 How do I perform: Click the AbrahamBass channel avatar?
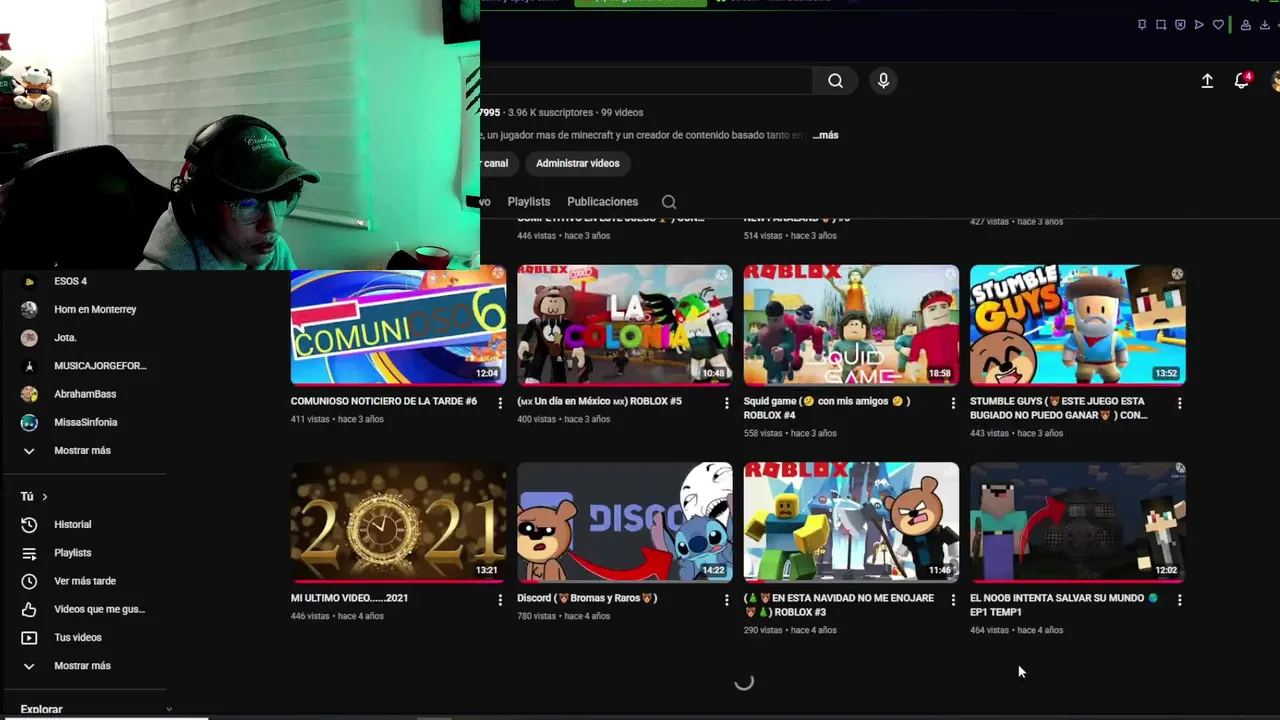29,394
